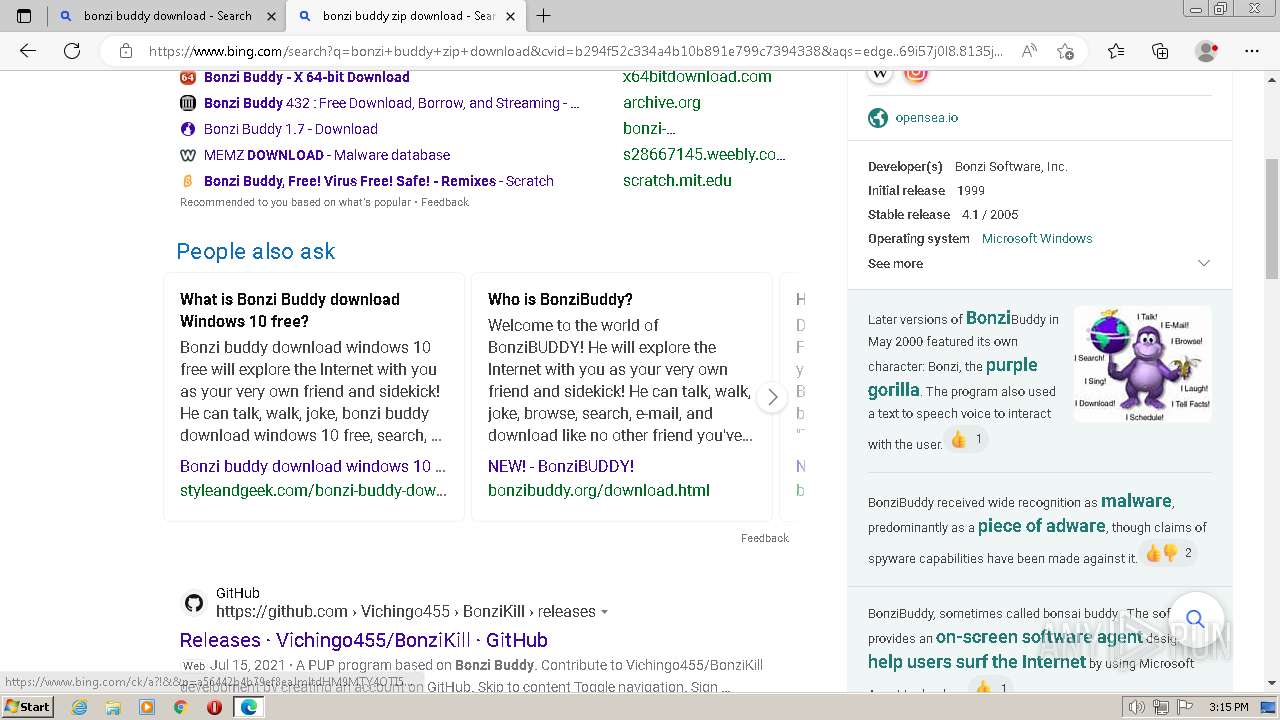Open the tab actions menu icon
Screen dimensions: 1280x720
(24, 15)
